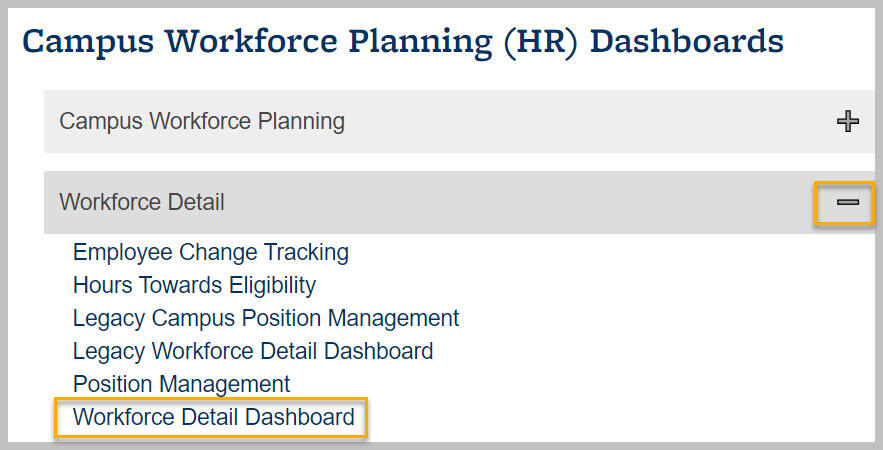Open the Hours Towards Eligibility link
Screen dimensions: 883x450
pos(194,285)
